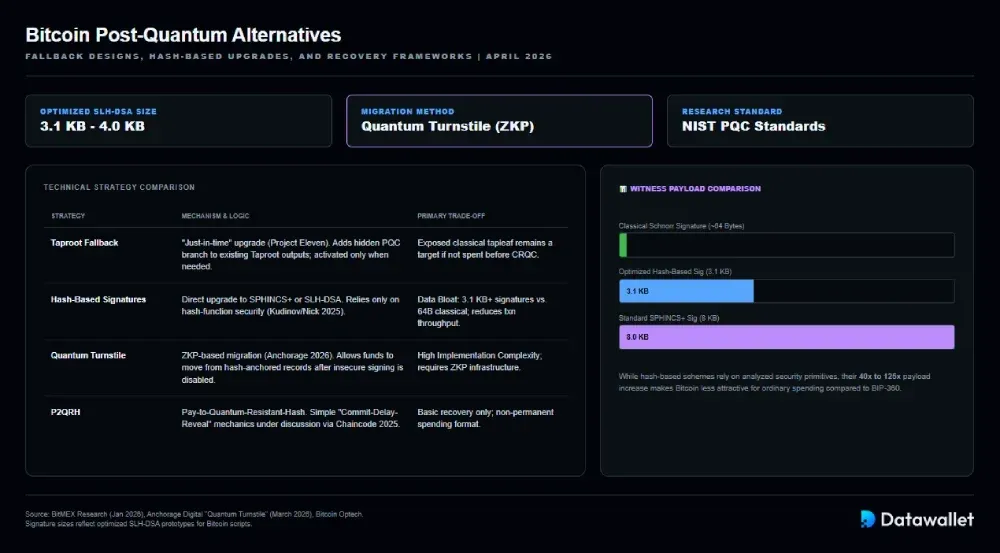Click the Signature sizes reflect optimized footnote
The width and height of the screenshot is (1000, 553).
click(x=138, y=524)
